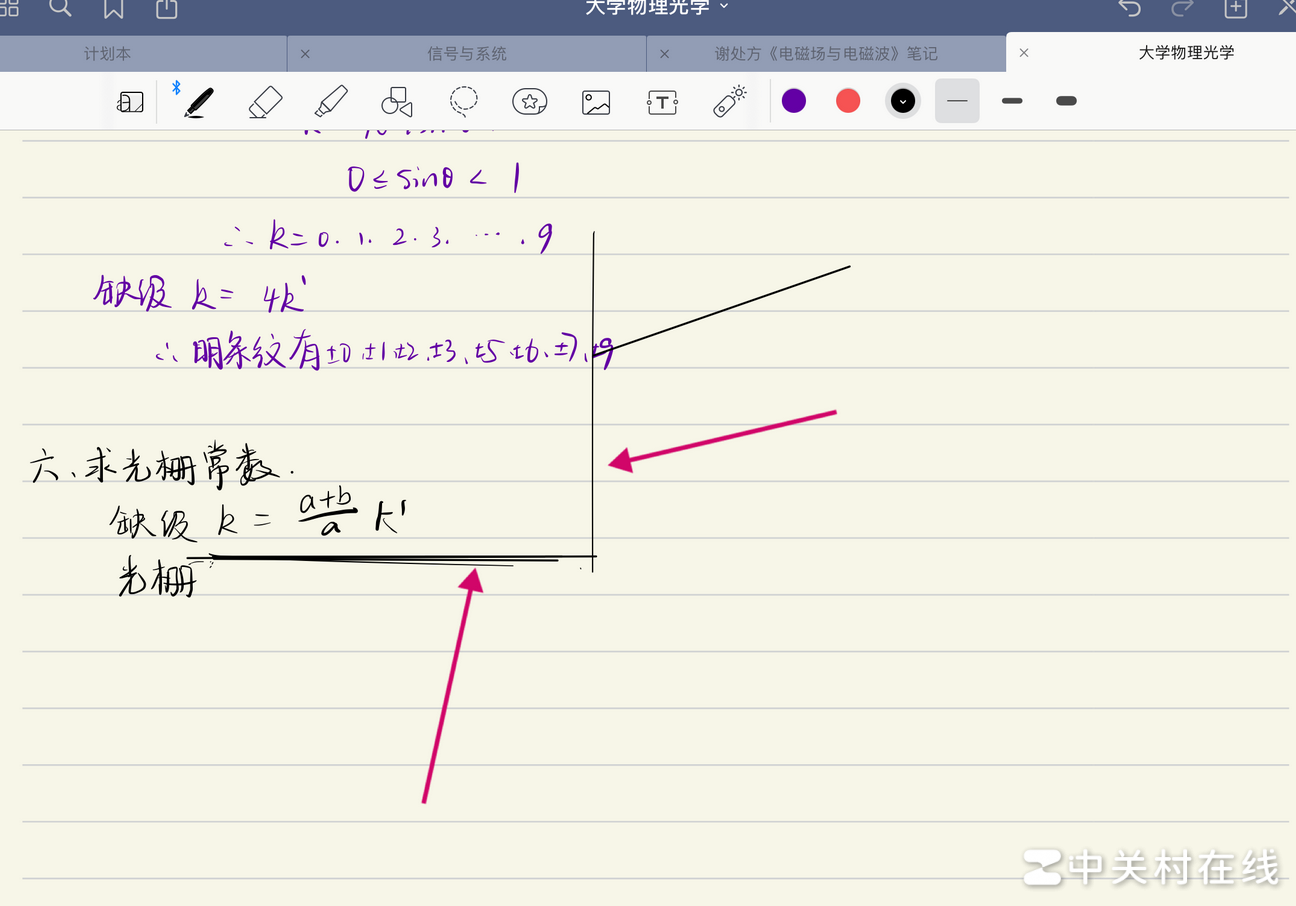Switch to the 信号与系统 tab
Image resolution: width=1296 pixels, height=906 pixels.
point(467,53)
